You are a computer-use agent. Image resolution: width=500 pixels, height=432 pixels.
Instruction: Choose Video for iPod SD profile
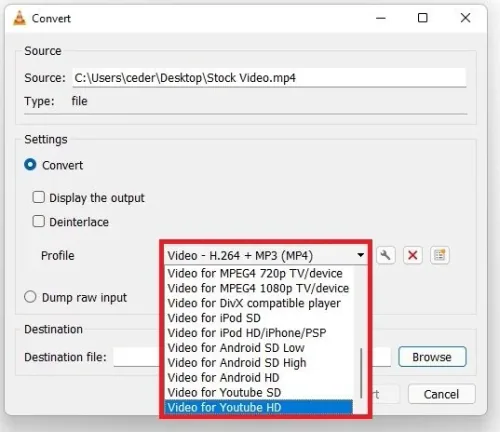pyautogui.click(x=259, y=318)
